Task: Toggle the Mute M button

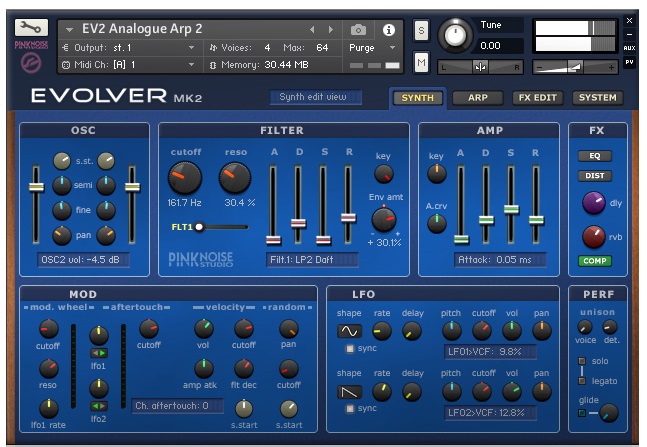Action: pos(421,62)
